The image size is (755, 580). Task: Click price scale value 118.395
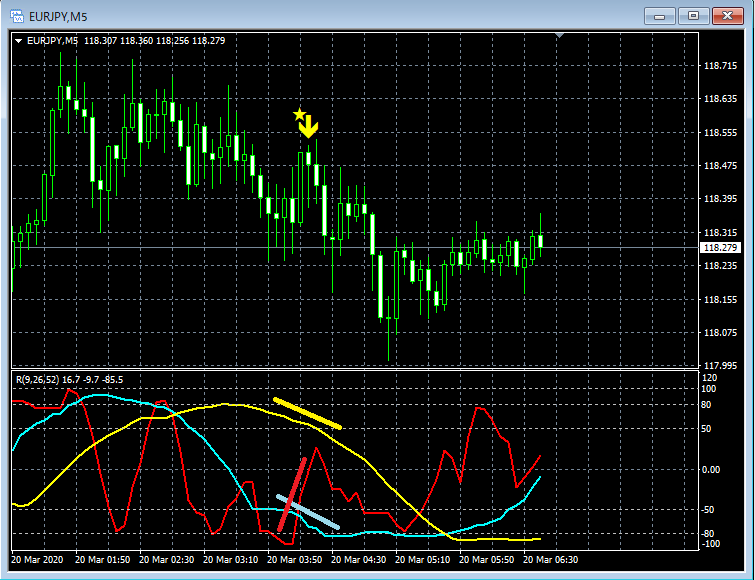coord(720,199)
